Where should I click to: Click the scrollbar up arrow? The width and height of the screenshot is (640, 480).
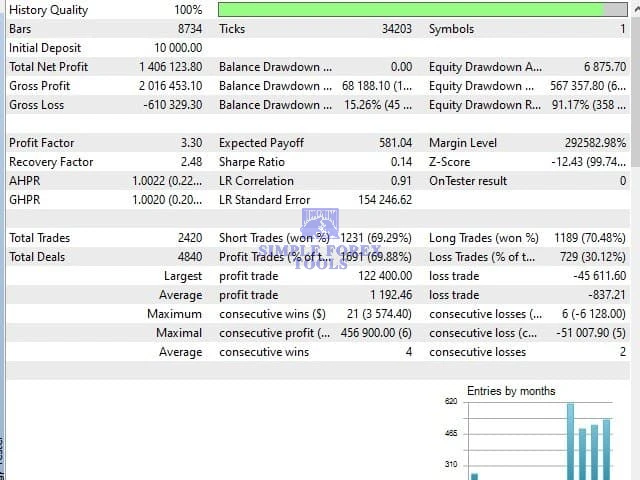(634, 10)
